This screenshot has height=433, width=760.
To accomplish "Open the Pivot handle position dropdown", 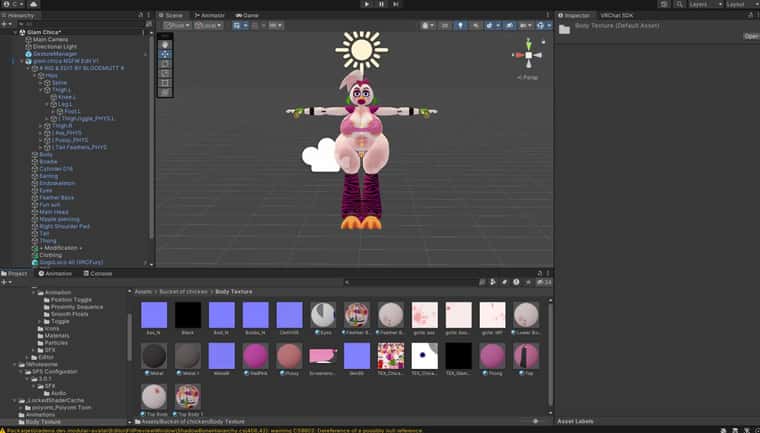I will [177, 25].
